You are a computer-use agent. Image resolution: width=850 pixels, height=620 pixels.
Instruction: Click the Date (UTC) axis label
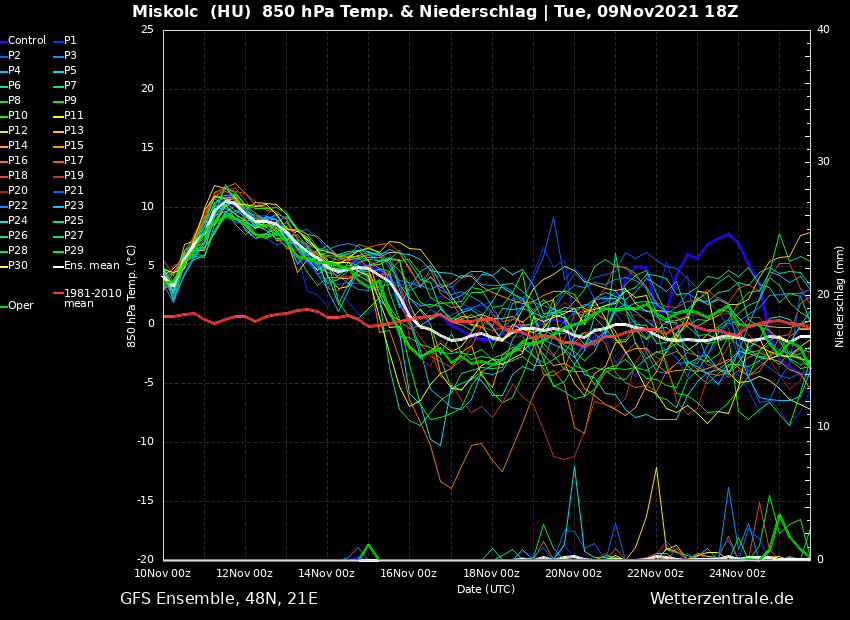tap(486, 590)
